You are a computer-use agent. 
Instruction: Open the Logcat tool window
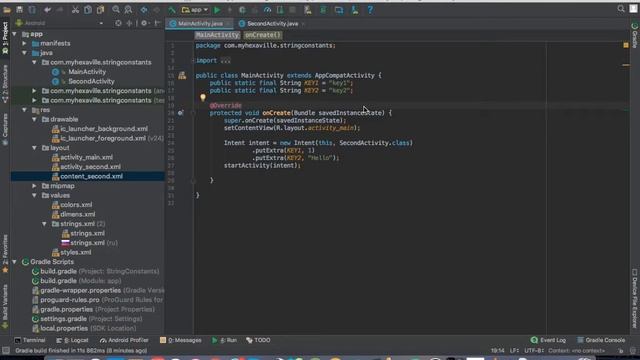72,340
